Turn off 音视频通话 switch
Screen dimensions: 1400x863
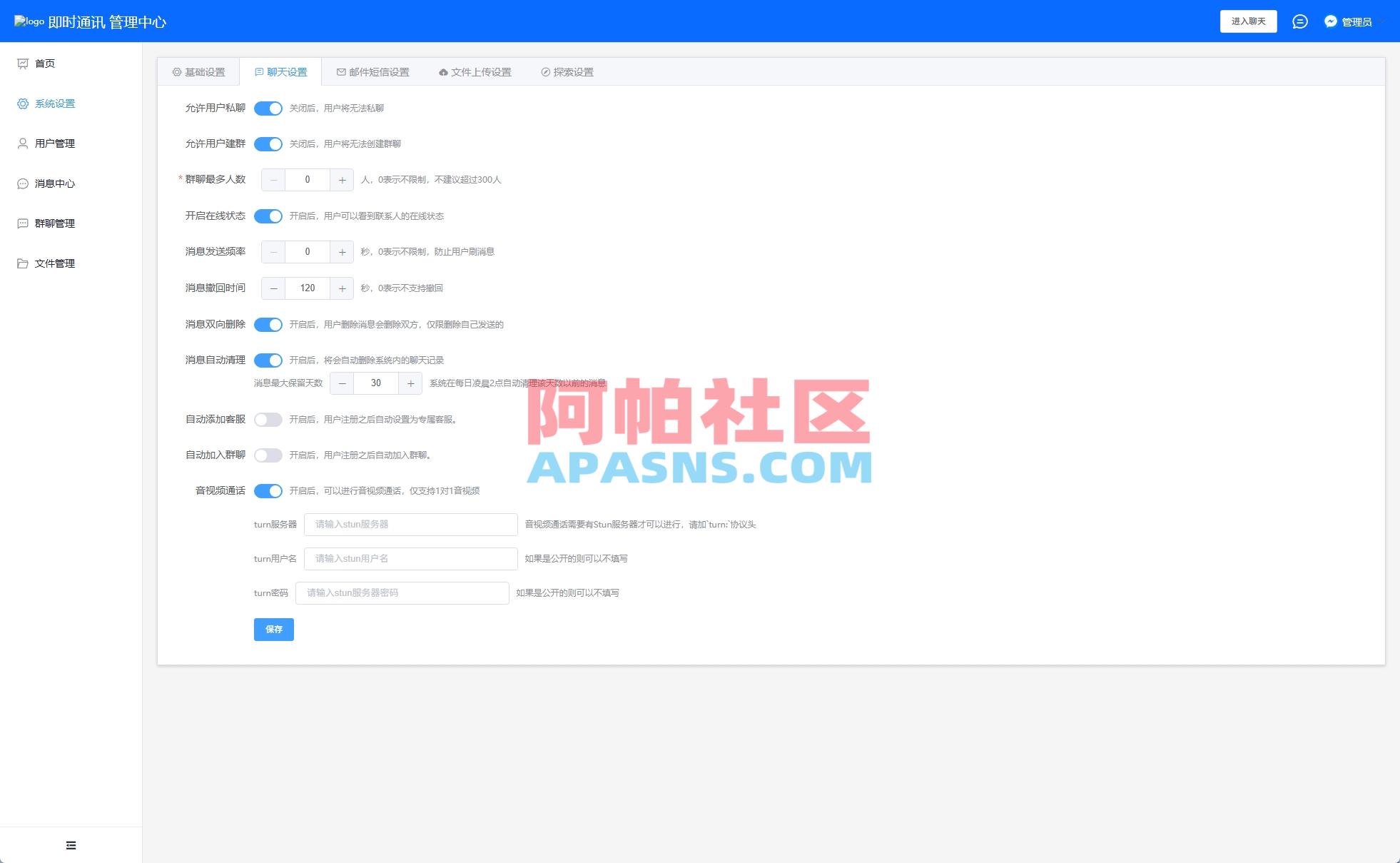pyautogui.click(x=269, y=491)
